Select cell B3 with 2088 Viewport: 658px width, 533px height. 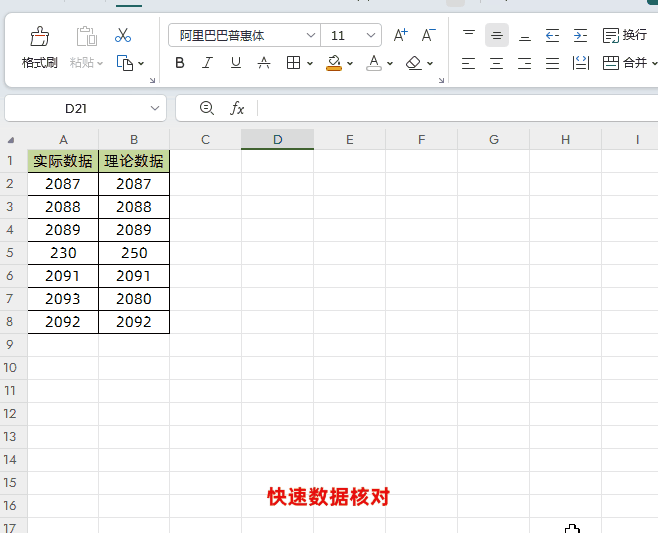[x=134, y=207]
